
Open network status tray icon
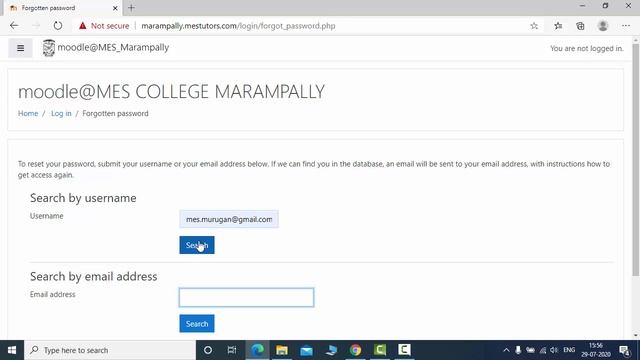(x=542, y=350)
